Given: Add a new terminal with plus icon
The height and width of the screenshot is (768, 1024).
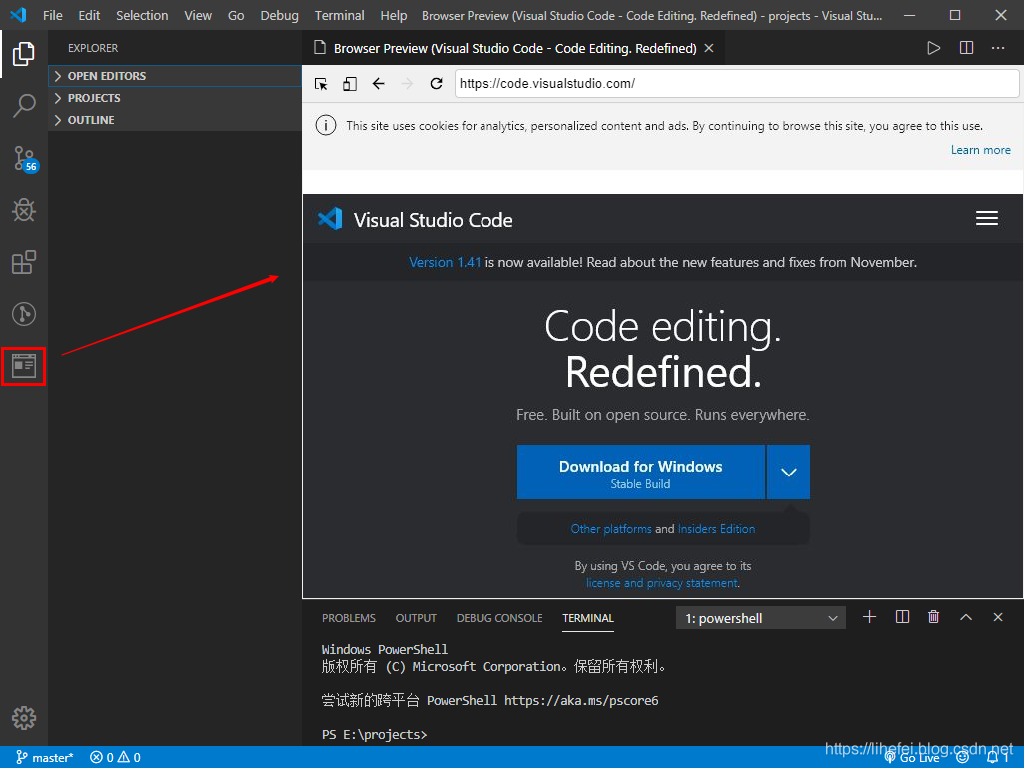Looking at the screenshot, I should (869, 617).
